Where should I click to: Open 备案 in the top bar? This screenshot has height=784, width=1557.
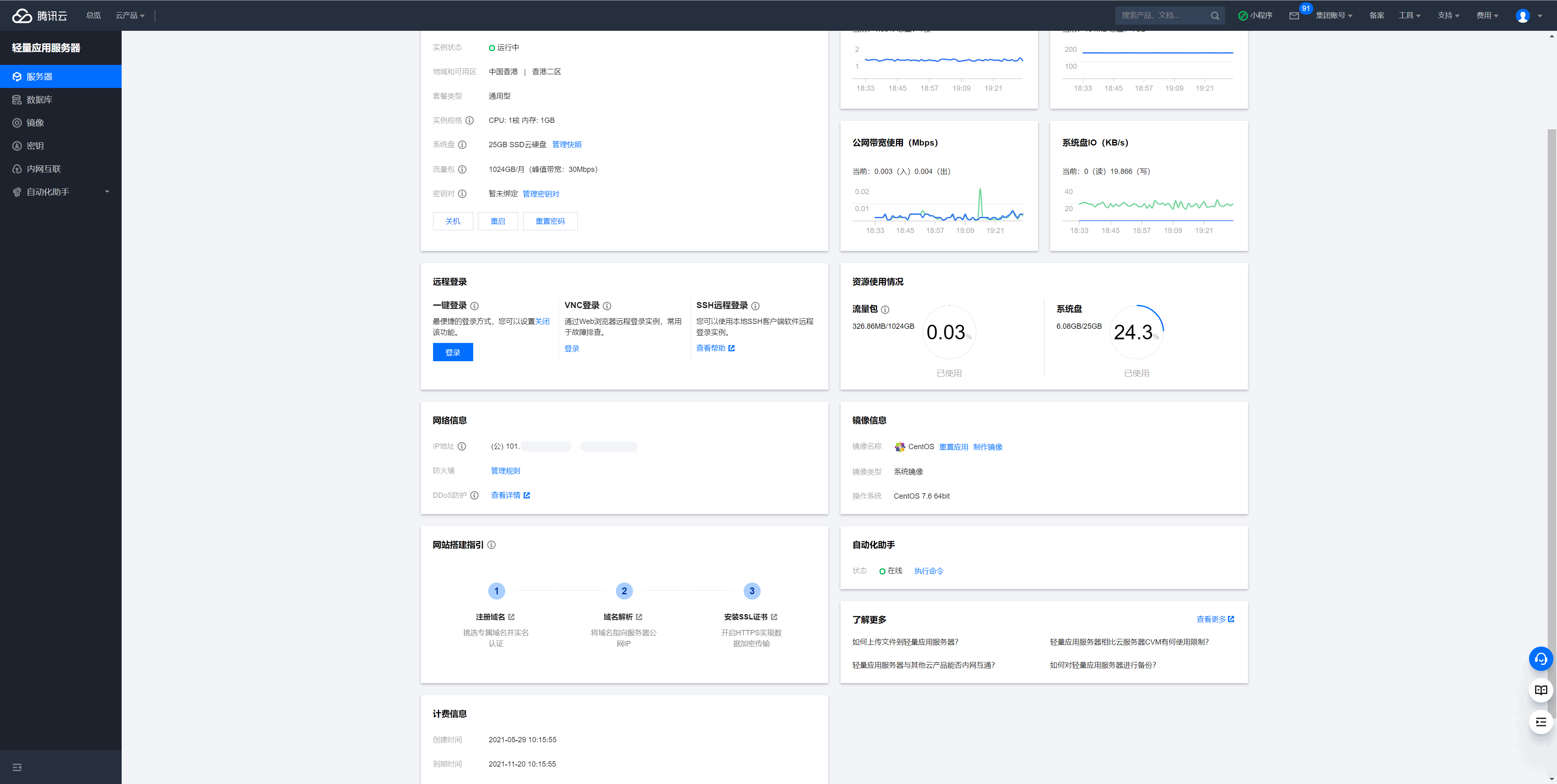tap(1376, 16)
